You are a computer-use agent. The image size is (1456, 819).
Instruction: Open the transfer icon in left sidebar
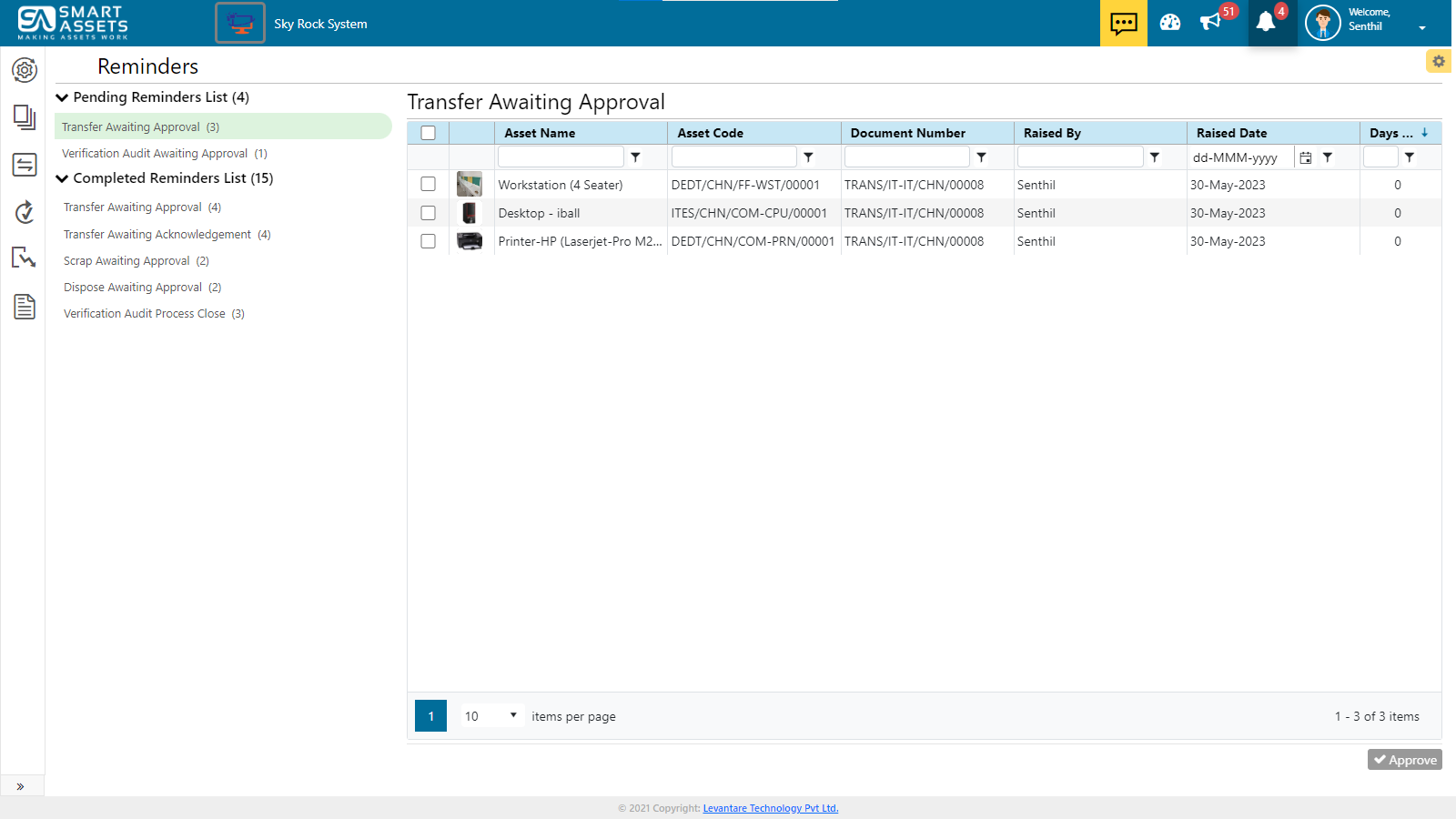point(25,165)
